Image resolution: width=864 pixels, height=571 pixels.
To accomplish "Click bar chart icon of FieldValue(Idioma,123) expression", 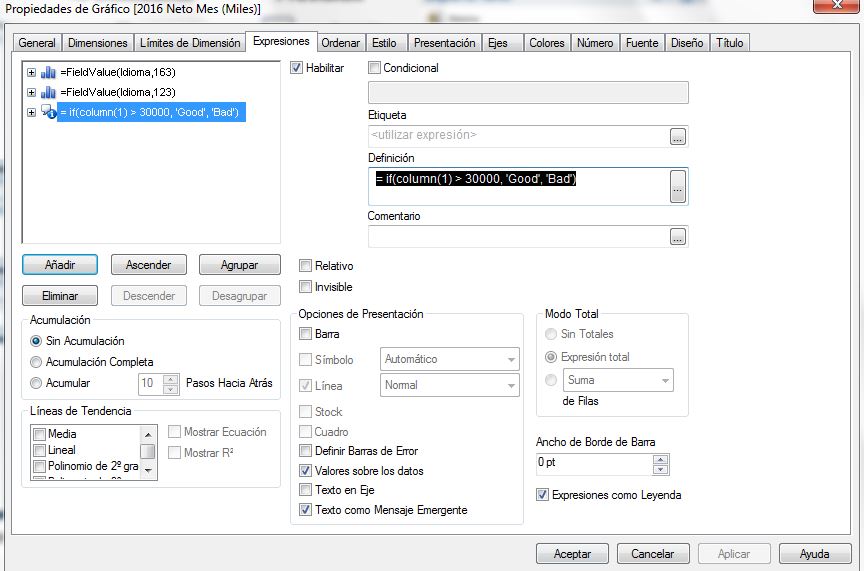I will [48, 92].
